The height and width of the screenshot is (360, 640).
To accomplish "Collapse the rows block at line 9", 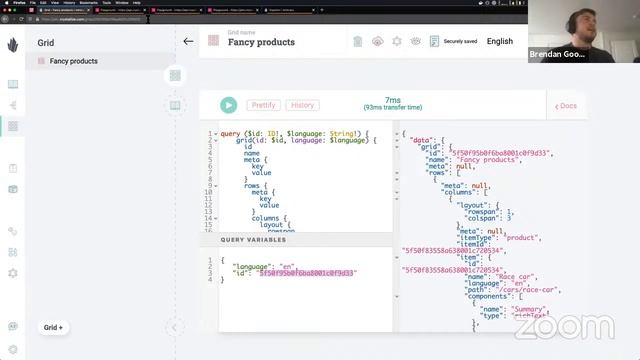I will click(x=216, y=186).
